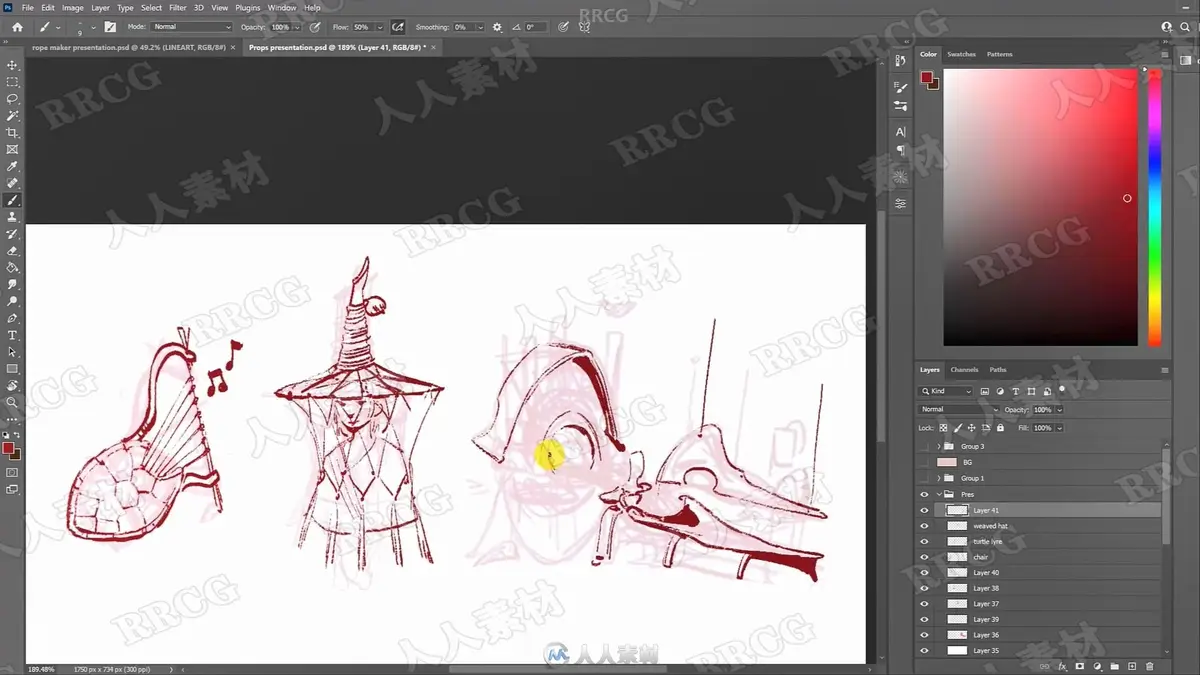The image size is (1200, 675).
Task: Hide the weaved hat layer
Action: [924, 526]
